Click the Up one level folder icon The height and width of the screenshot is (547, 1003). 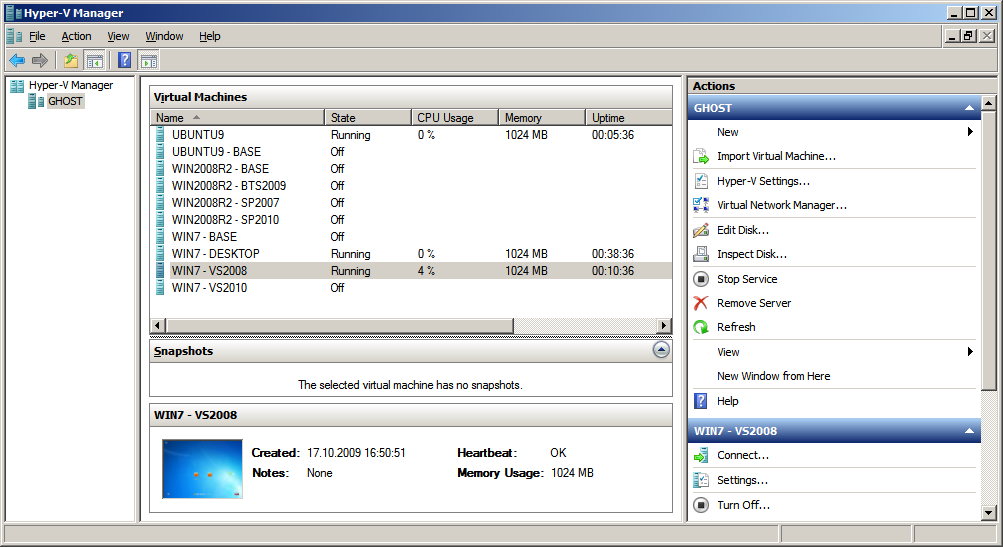[x=70, y=61]
